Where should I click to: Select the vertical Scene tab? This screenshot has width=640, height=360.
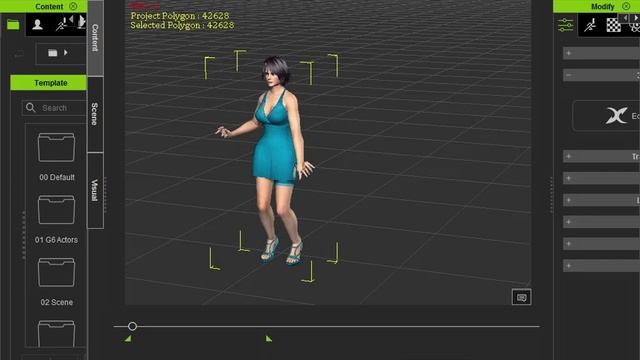[x=95, y=114]
